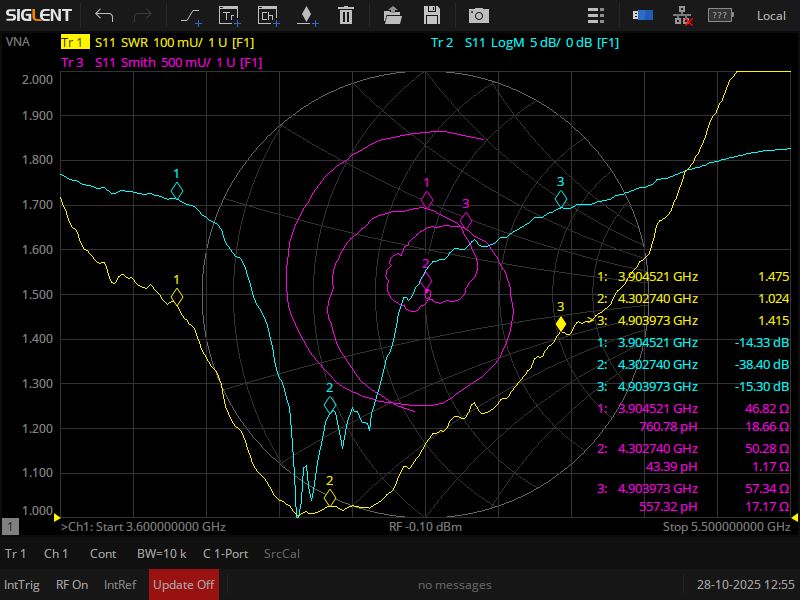Open the menu list icon
Viewport: 800px width, 600px height.
(596, 15)
